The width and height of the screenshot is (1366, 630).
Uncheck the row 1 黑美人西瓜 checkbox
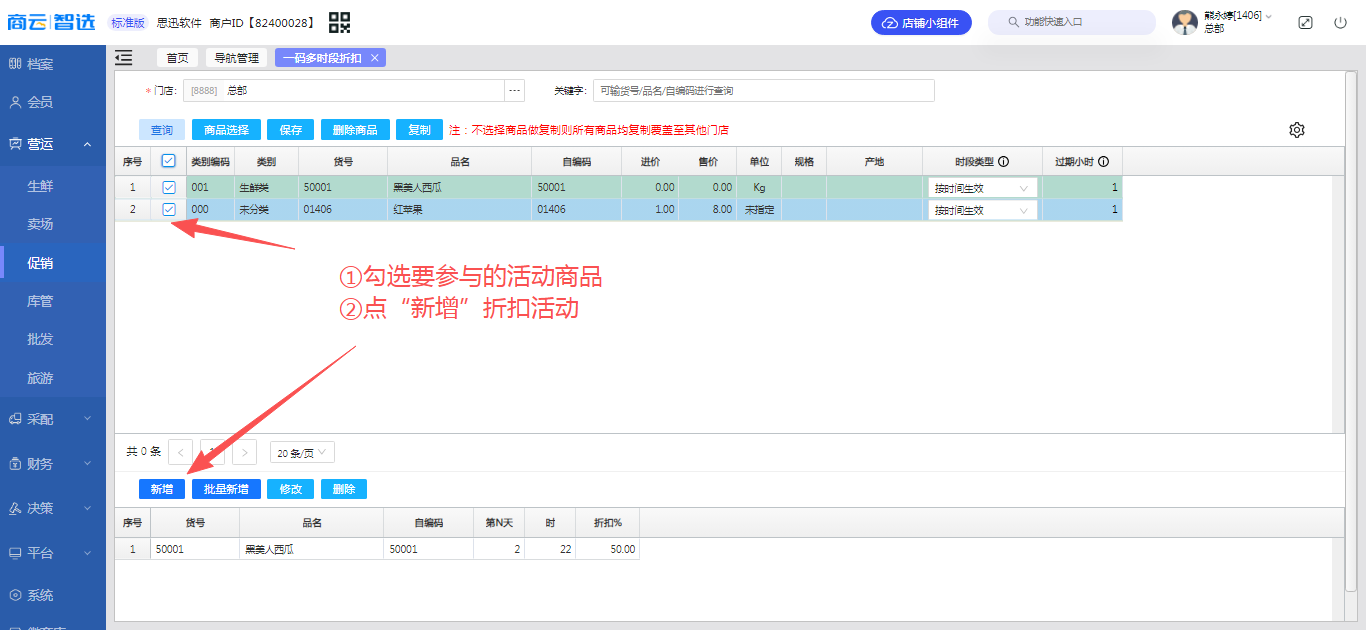(x=168, y=187)
